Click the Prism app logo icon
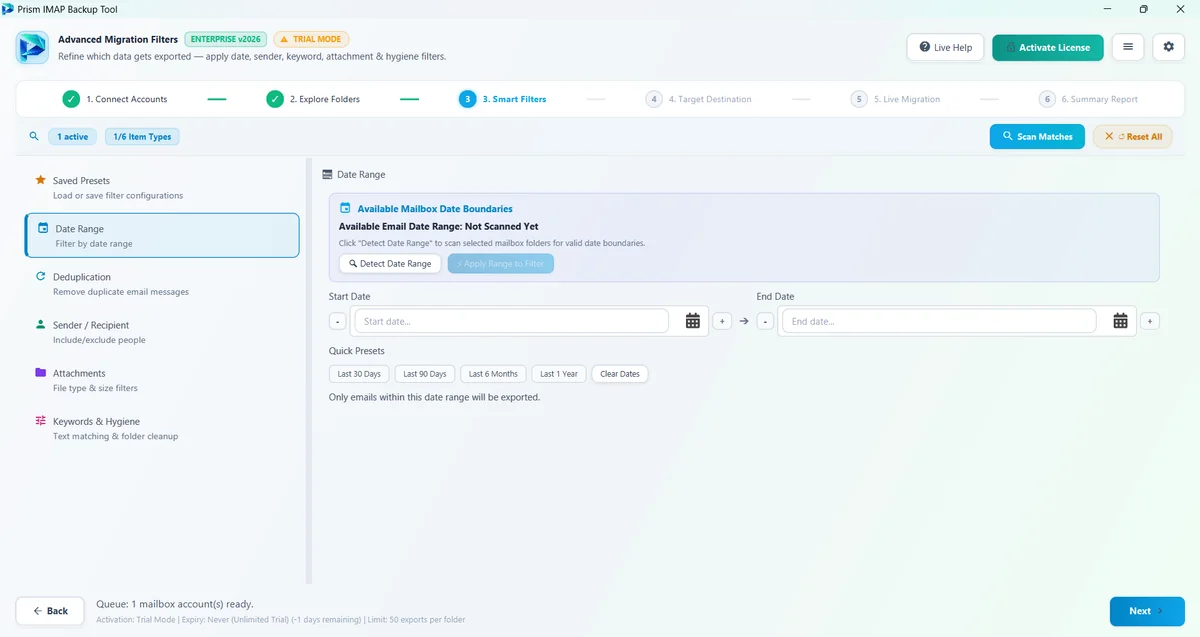Image resolution: width=1200 pixels, height=637 pixels. (32, 47)
